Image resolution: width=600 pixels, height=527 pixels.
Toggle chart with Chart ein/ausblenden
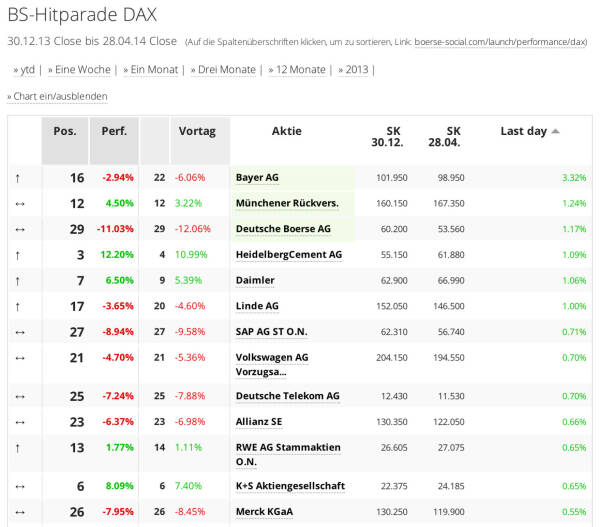57,96
